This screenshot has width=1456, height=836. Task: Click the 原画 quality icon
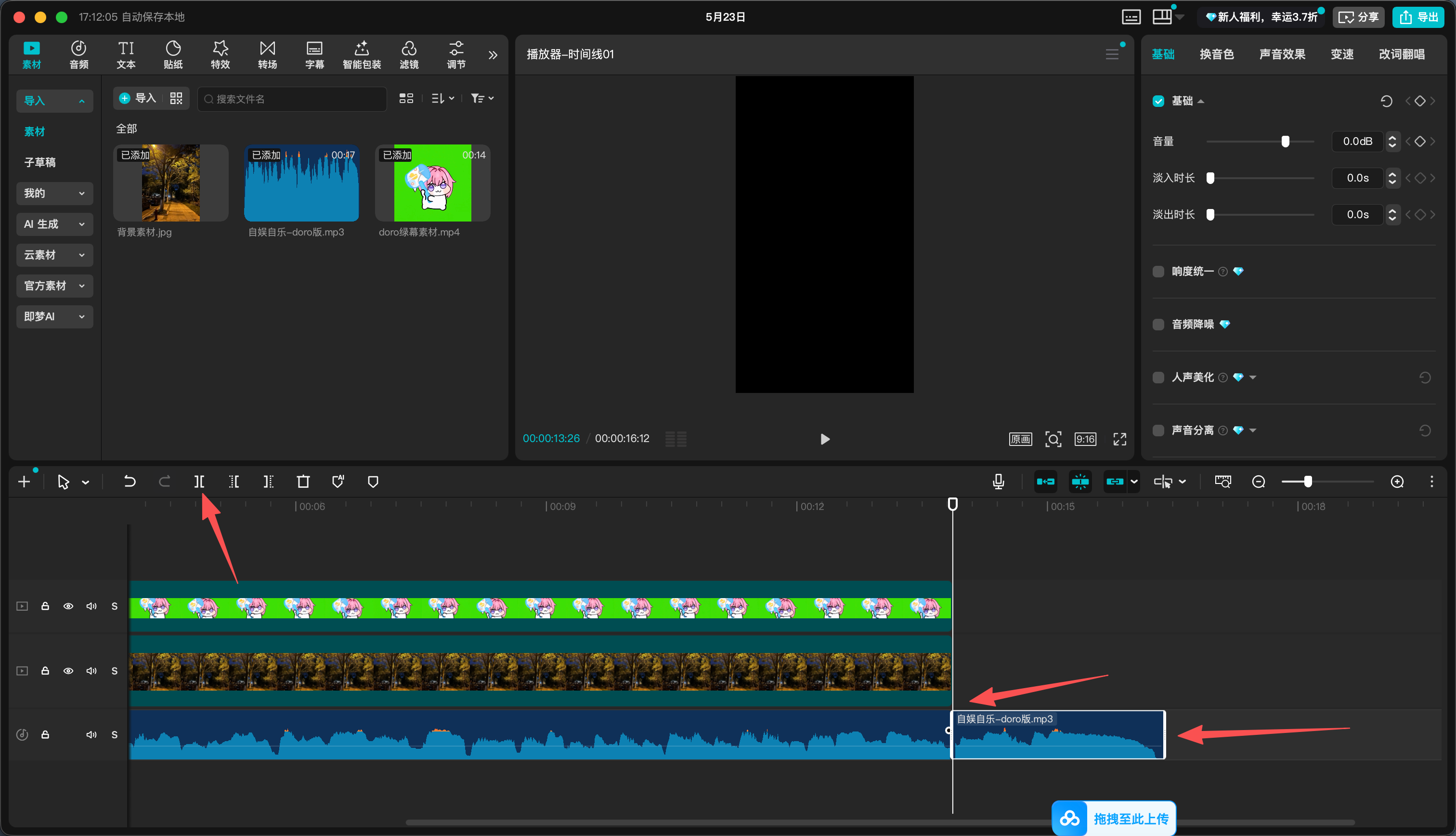pos(1020,439)
